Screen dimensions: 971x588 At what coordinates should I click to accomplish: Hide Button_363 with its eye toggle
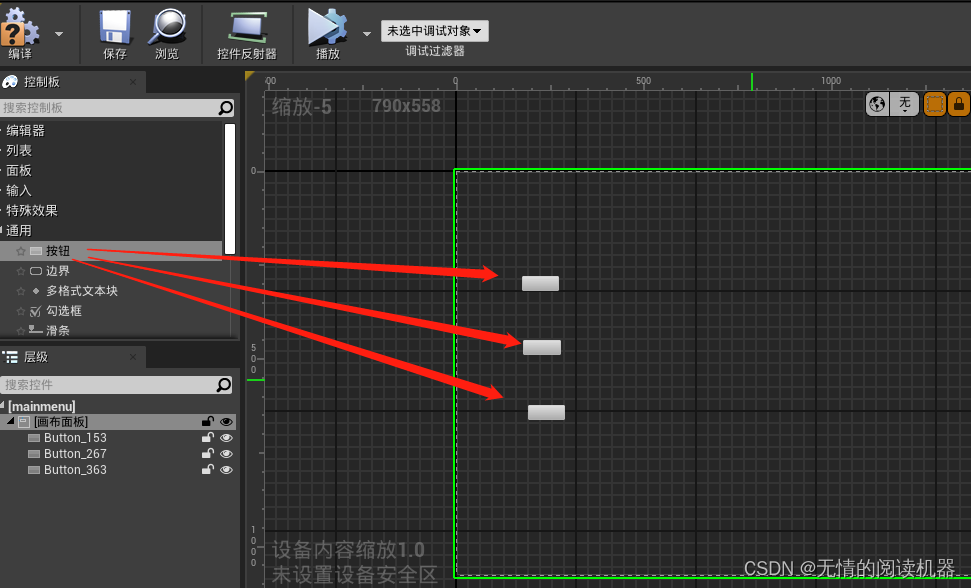click(x=227, y=469)
